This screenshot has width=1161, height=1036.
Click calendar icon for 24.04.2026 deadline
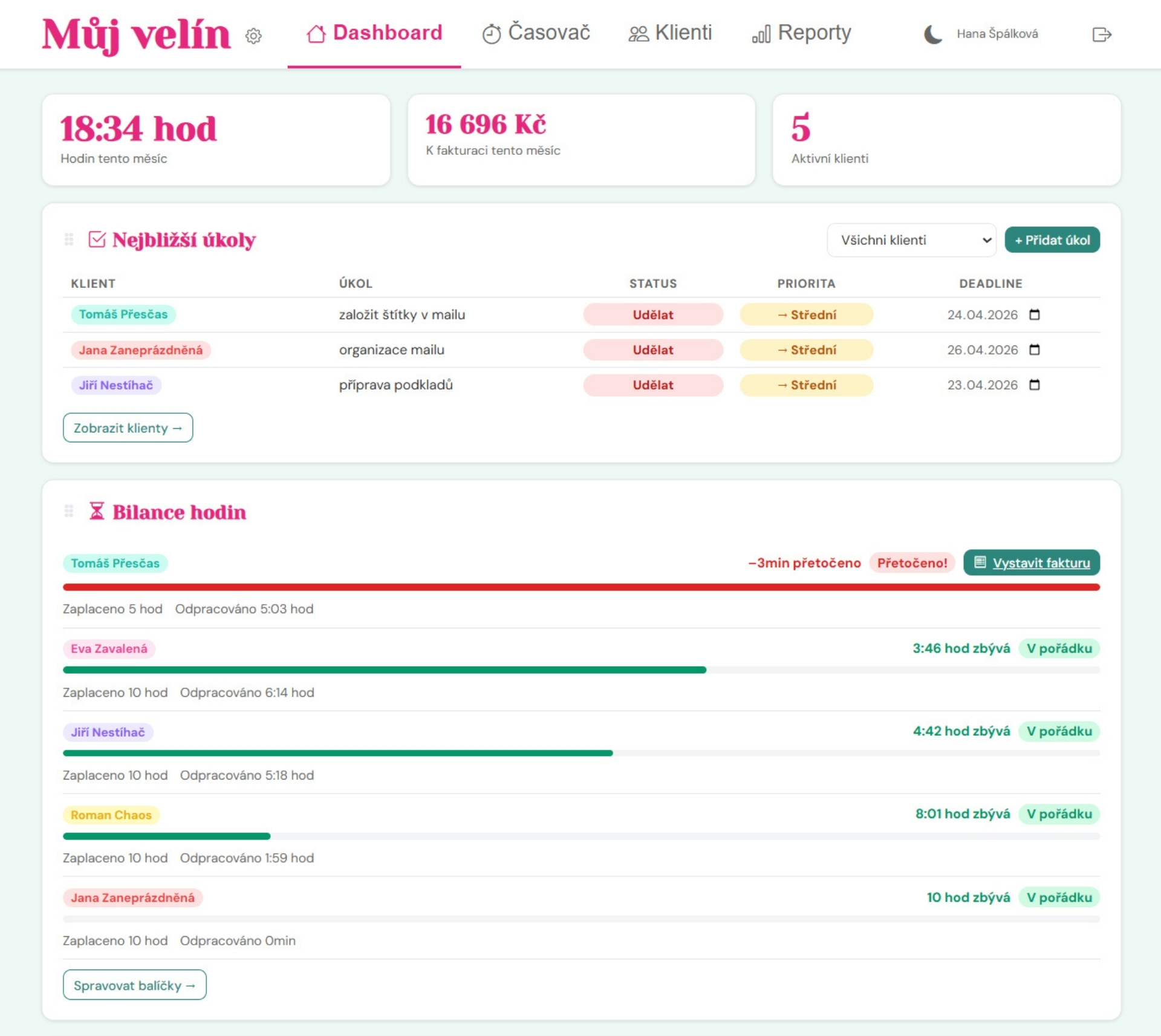coord(1034,314)
